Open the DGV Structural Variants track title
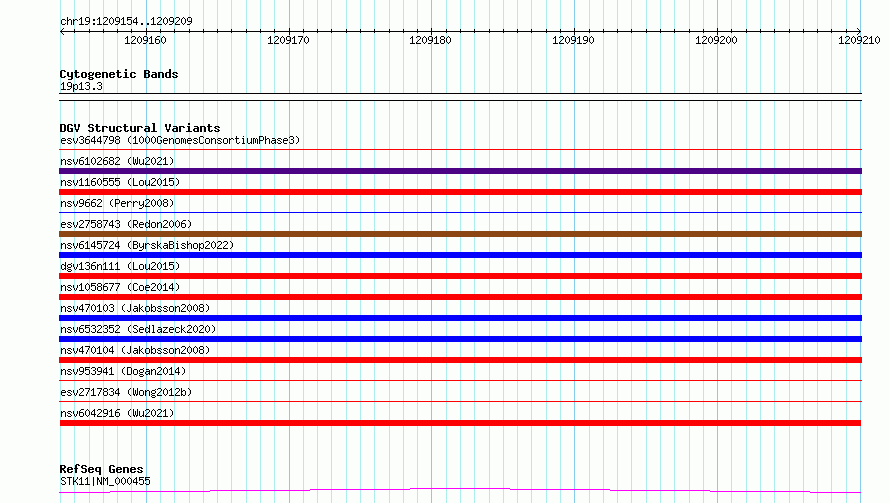The image size is (890, 503). point(140,128)
